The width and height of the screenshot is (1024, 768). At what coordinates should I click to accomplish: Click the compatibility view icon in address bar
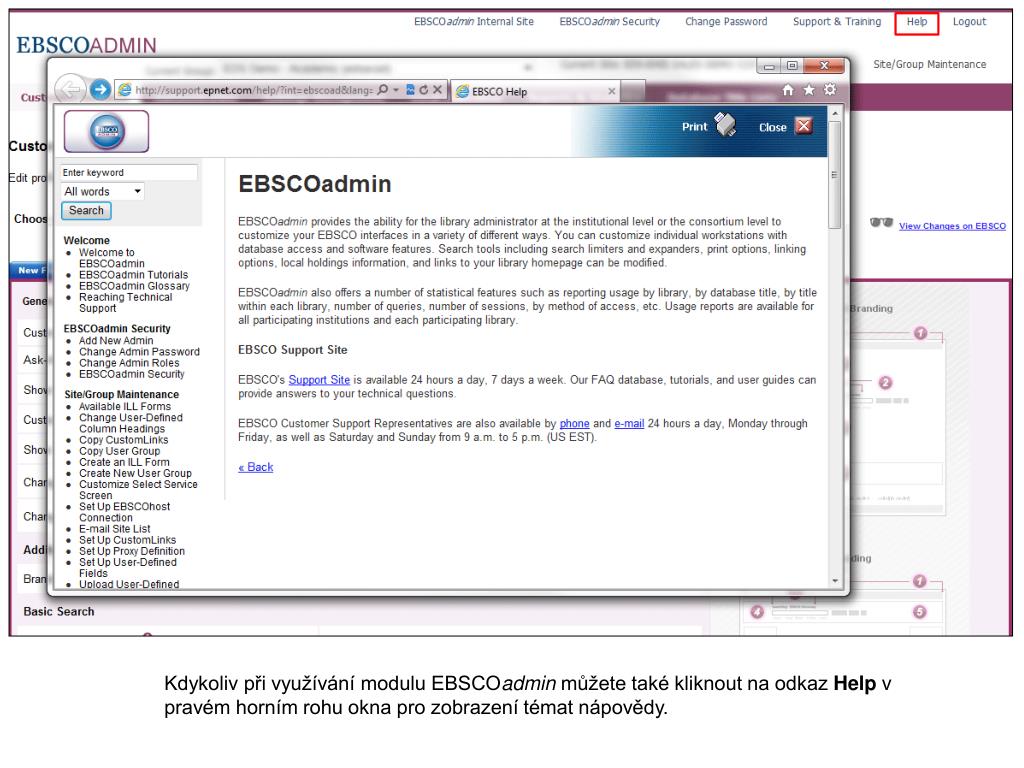[410, 90]
